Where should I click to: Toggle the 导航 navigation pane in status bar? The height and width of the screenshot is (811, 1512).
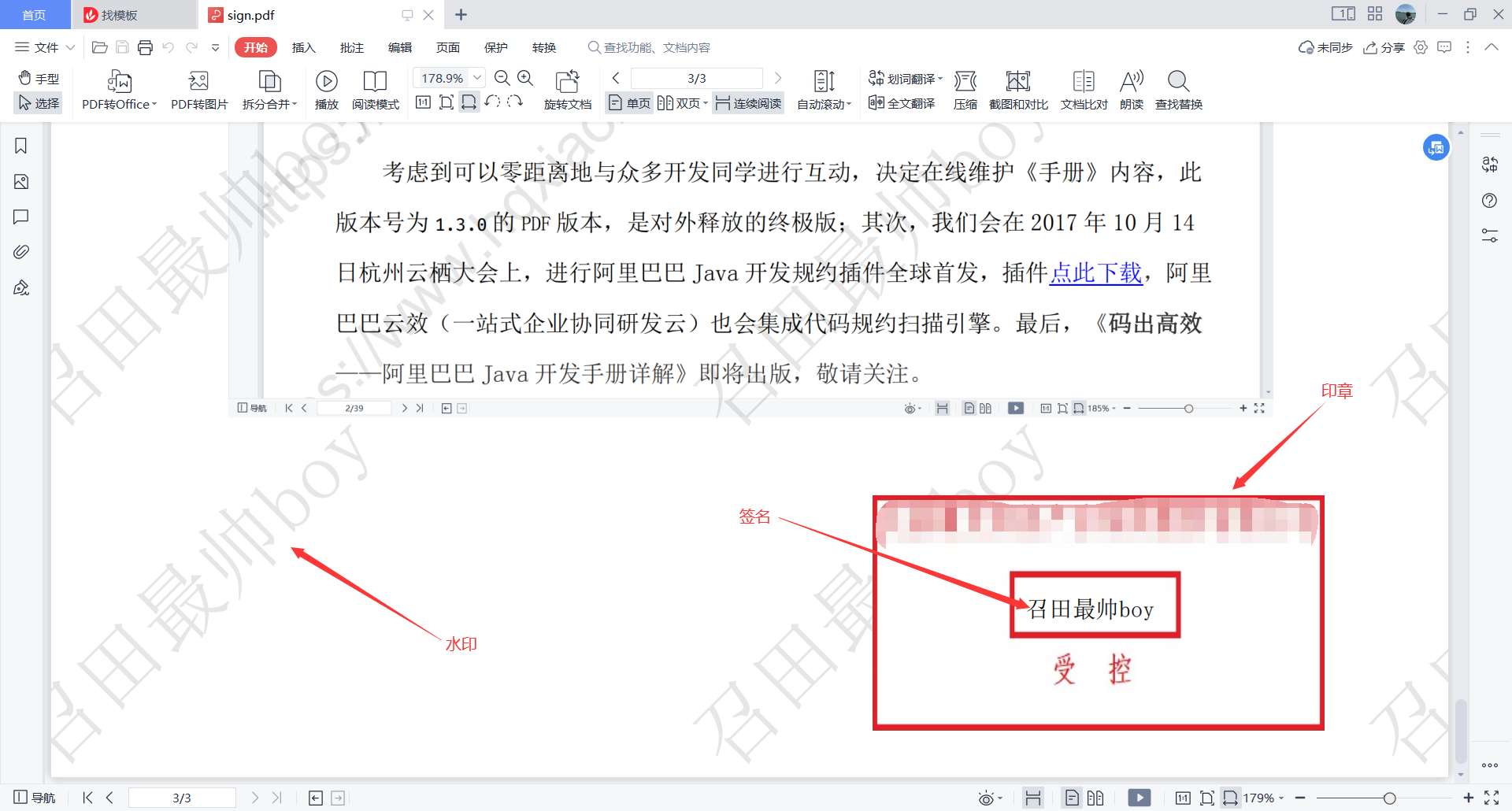(35, 798)
